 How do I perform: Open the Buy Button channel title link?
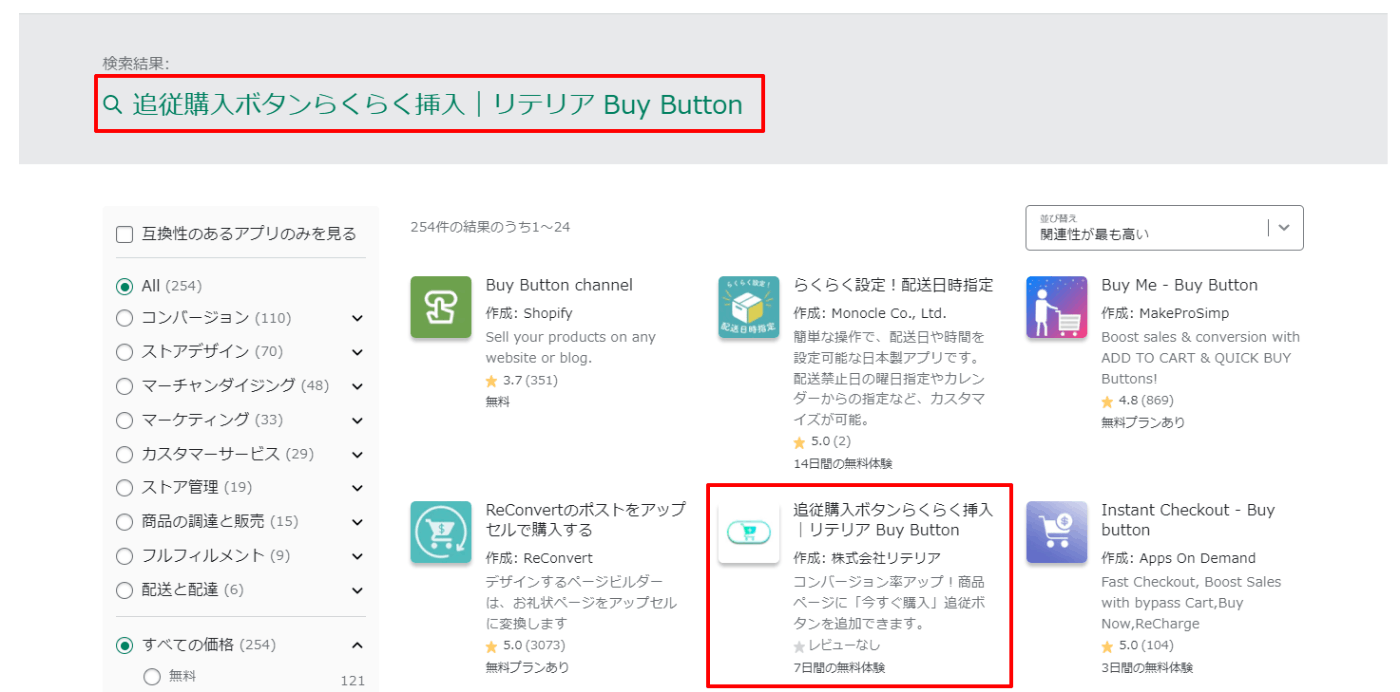pyautogui.click(x=559, y=285)
